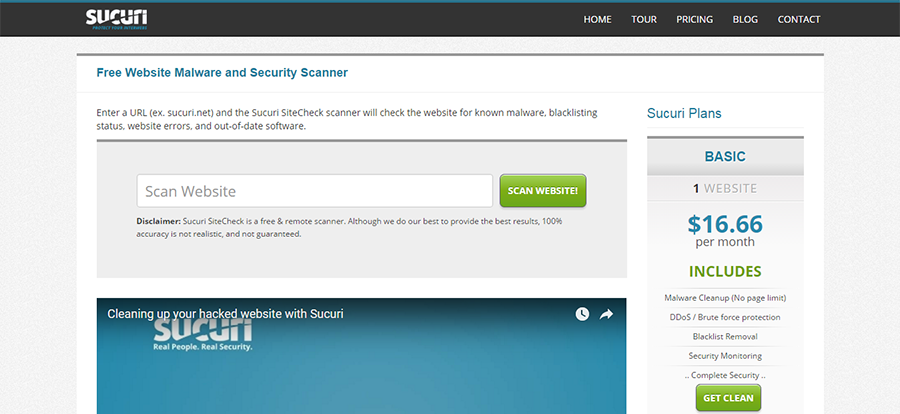
Task: Click the Free Website Malware Scanner heading
Action: [x=222, y=73]
